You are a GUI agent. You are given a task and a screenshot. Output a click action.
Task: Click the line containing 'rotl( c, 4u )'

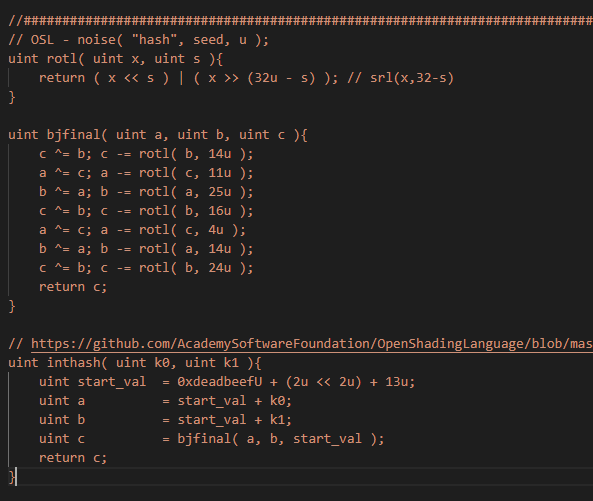(142, 230)
